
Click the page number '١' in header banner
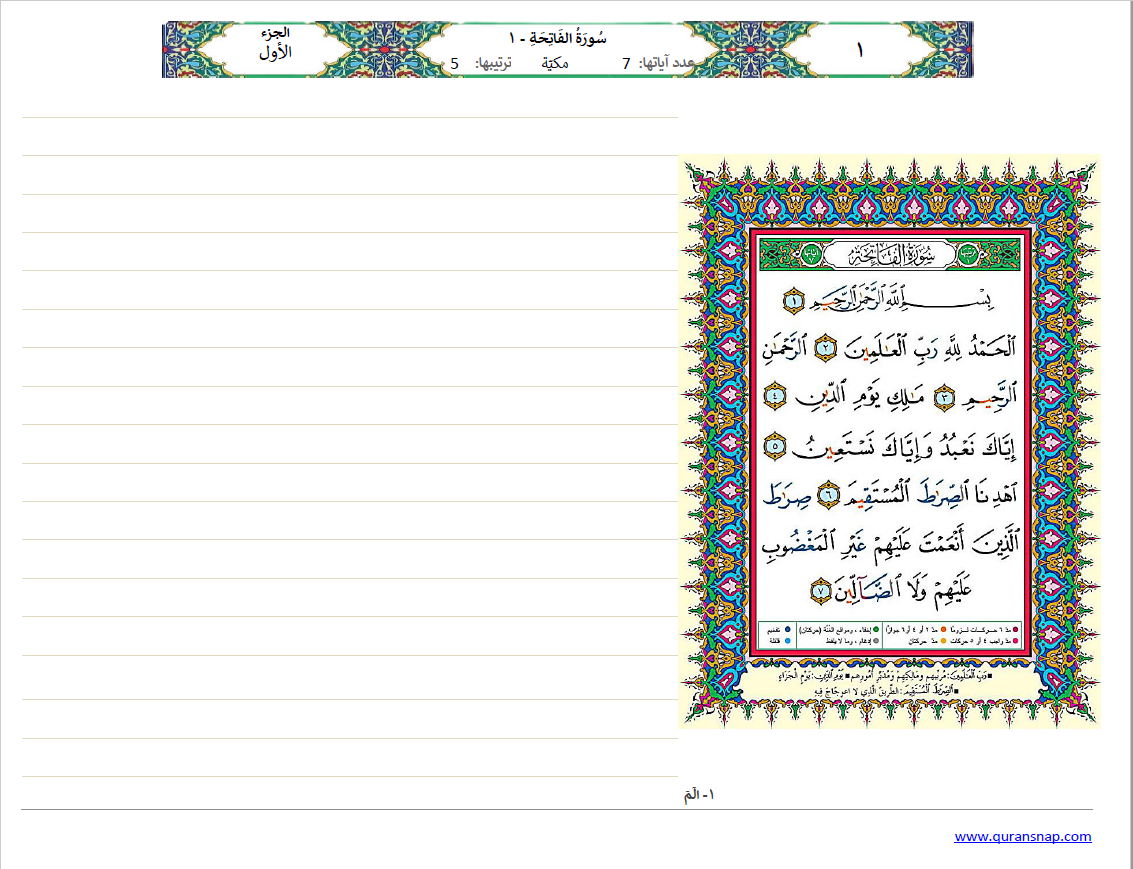[861, 50]
